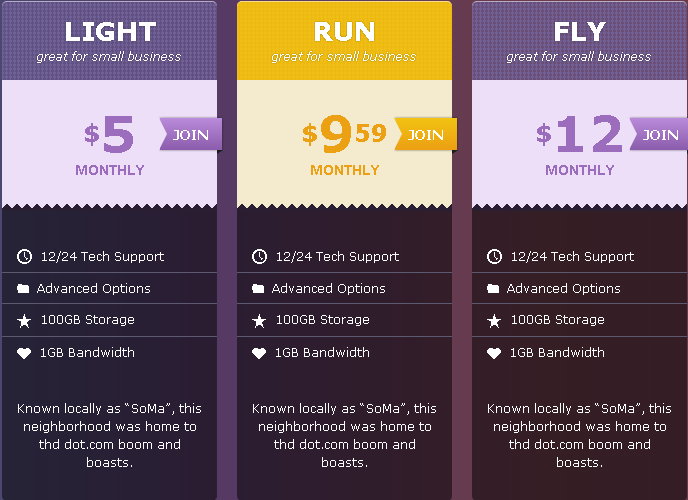
Task: Click the clock icon in LIGHT plan
Action: click(24, 256)
